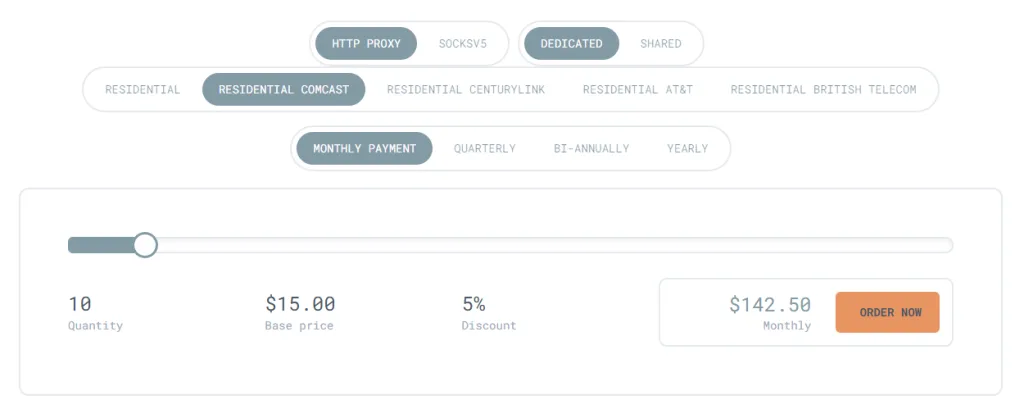Select Yearly billing period
This screenshot has height=418, width=1024.
click(x=688, y=149)
